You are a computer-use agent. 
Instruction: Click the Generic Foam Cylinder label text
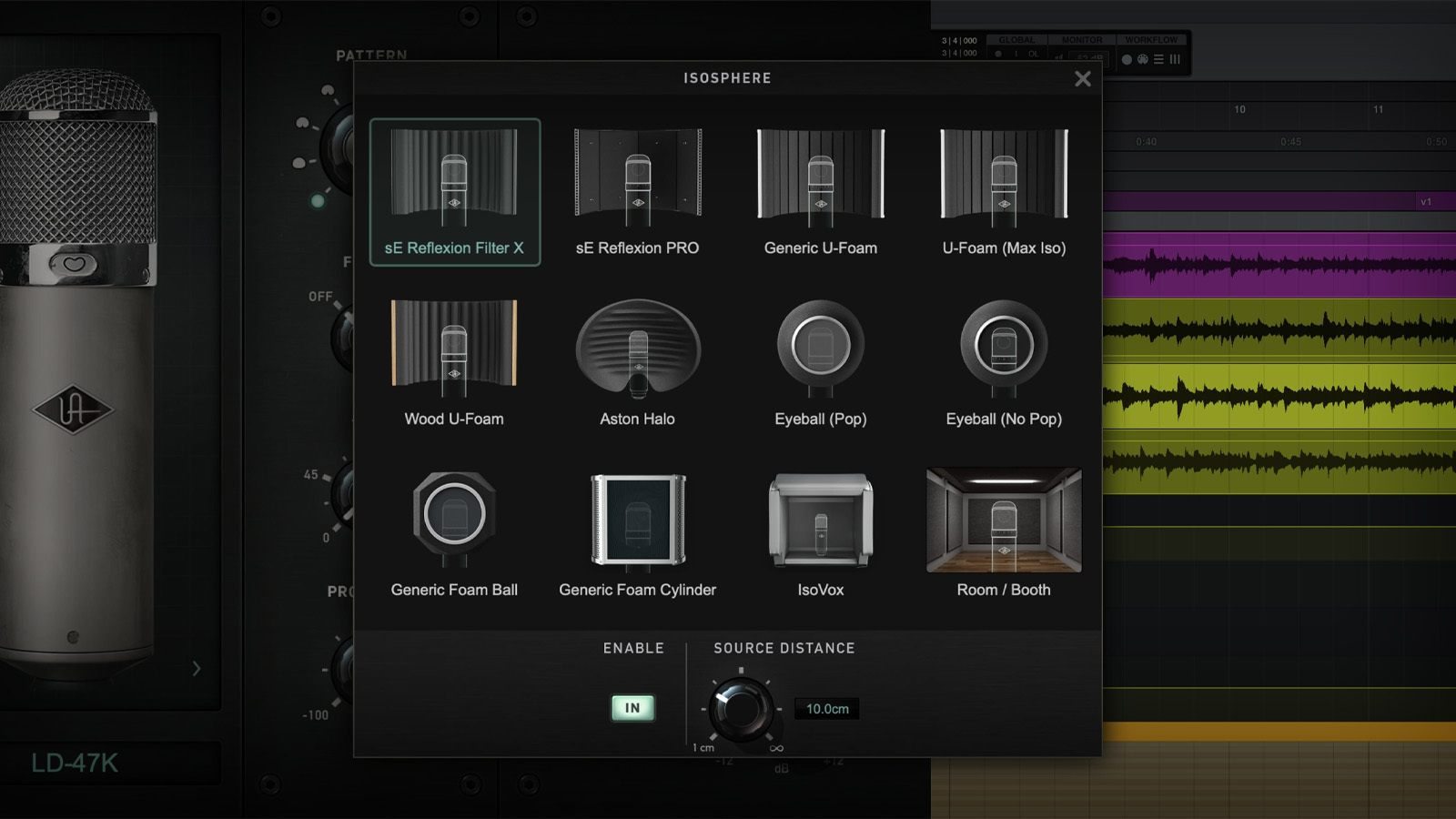637,590
